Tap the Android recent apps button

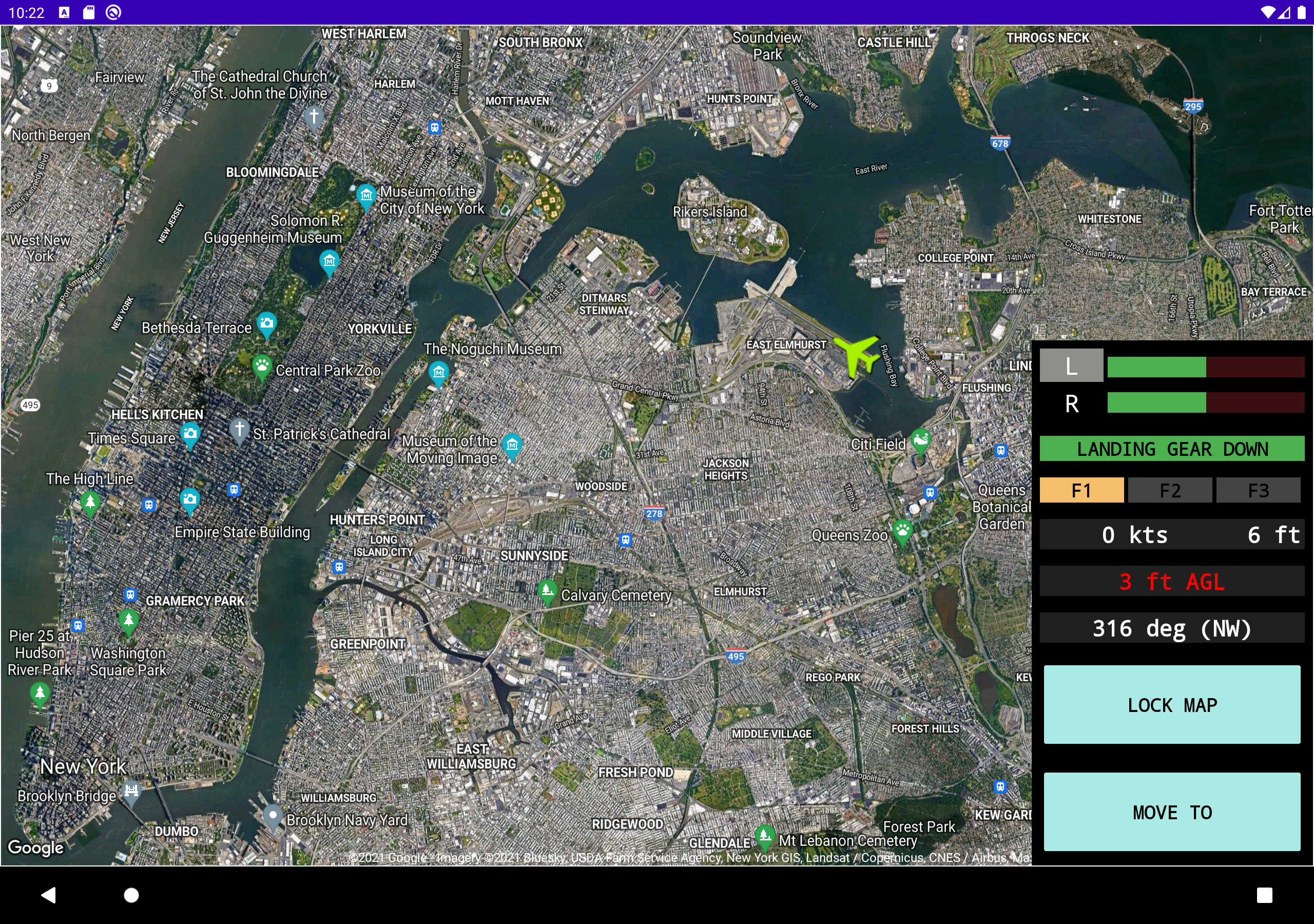coord(1264,895)
